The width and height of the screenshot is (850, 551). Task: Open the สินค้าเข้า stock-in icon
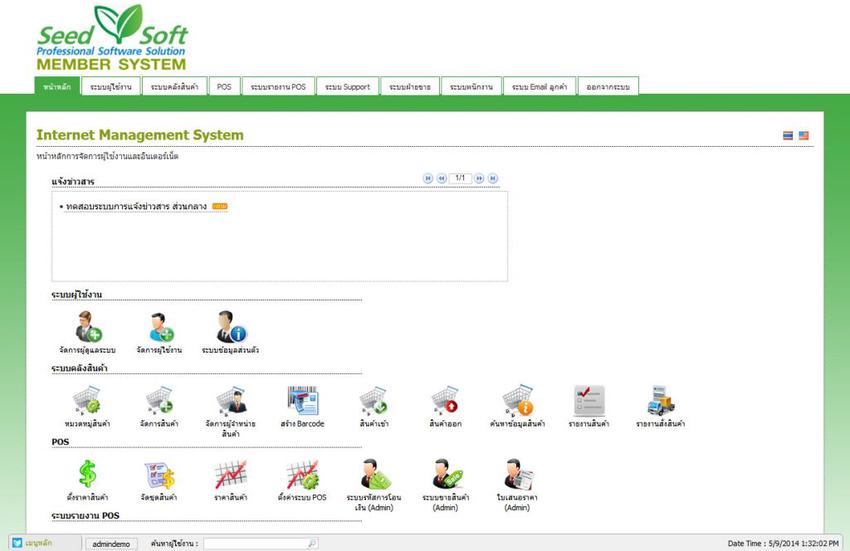coord(374,400)
